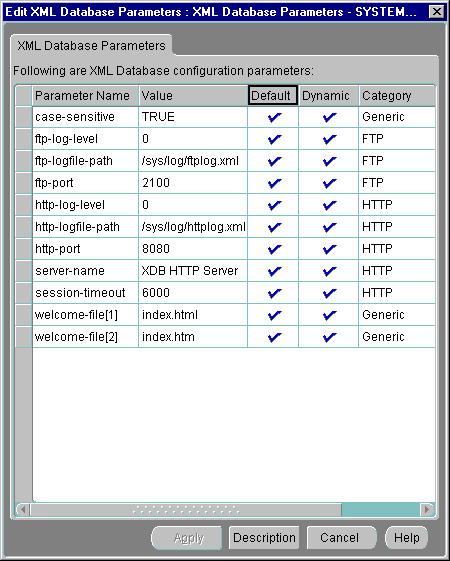Select the welcome-file[2] parameter name

(85, 337)
